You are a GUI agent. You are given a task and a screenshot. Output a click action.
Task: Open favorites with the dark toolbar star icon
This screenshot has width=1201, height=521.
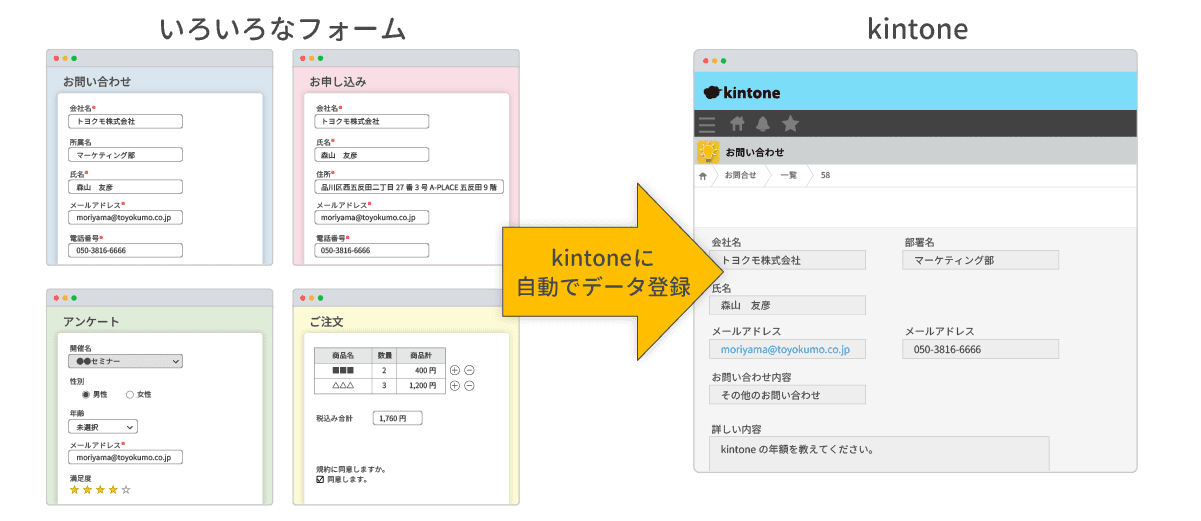790,124
